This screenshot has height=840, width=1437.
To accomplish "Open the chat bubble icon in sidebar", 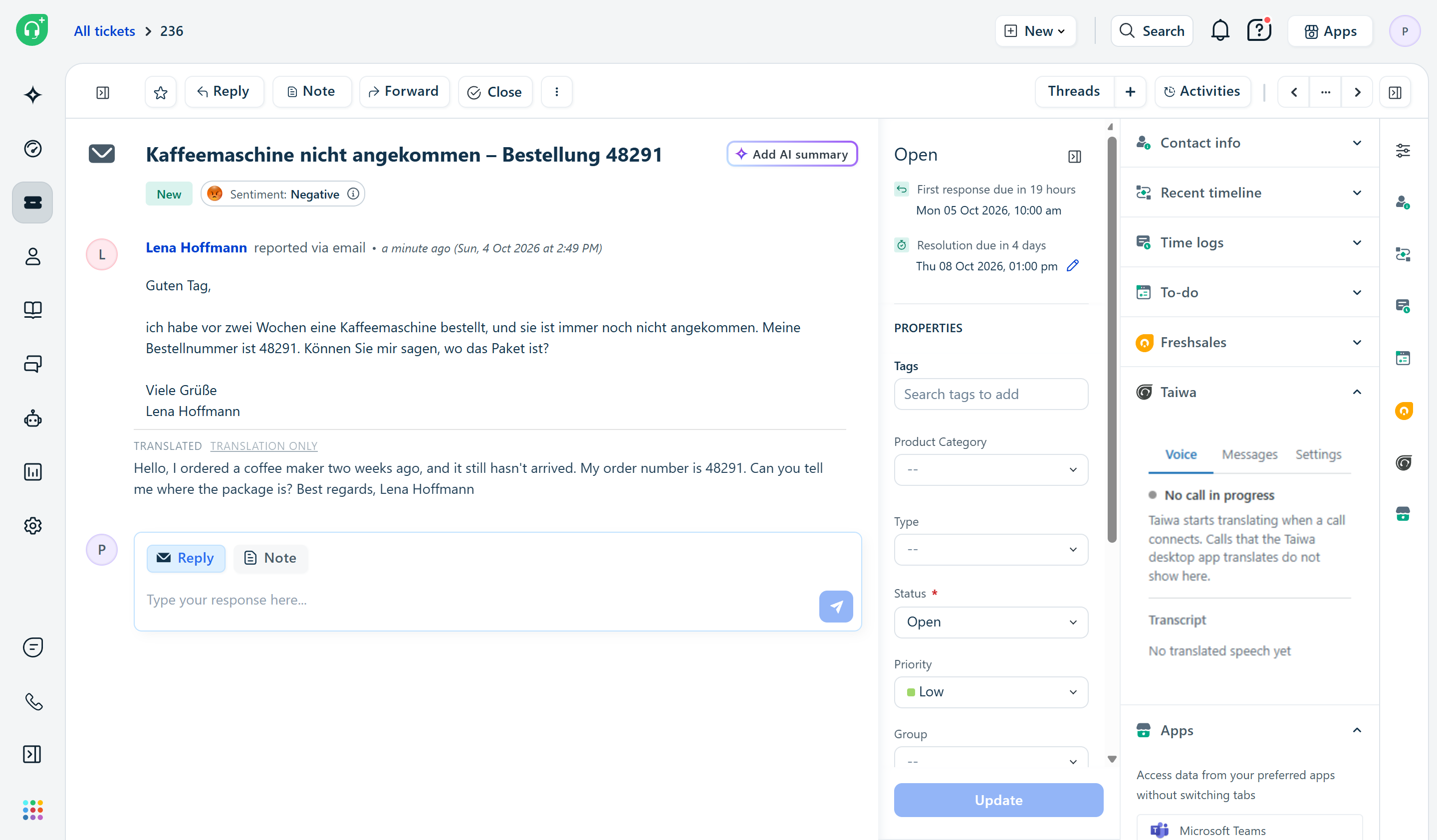I will click(x=32, y=647).
